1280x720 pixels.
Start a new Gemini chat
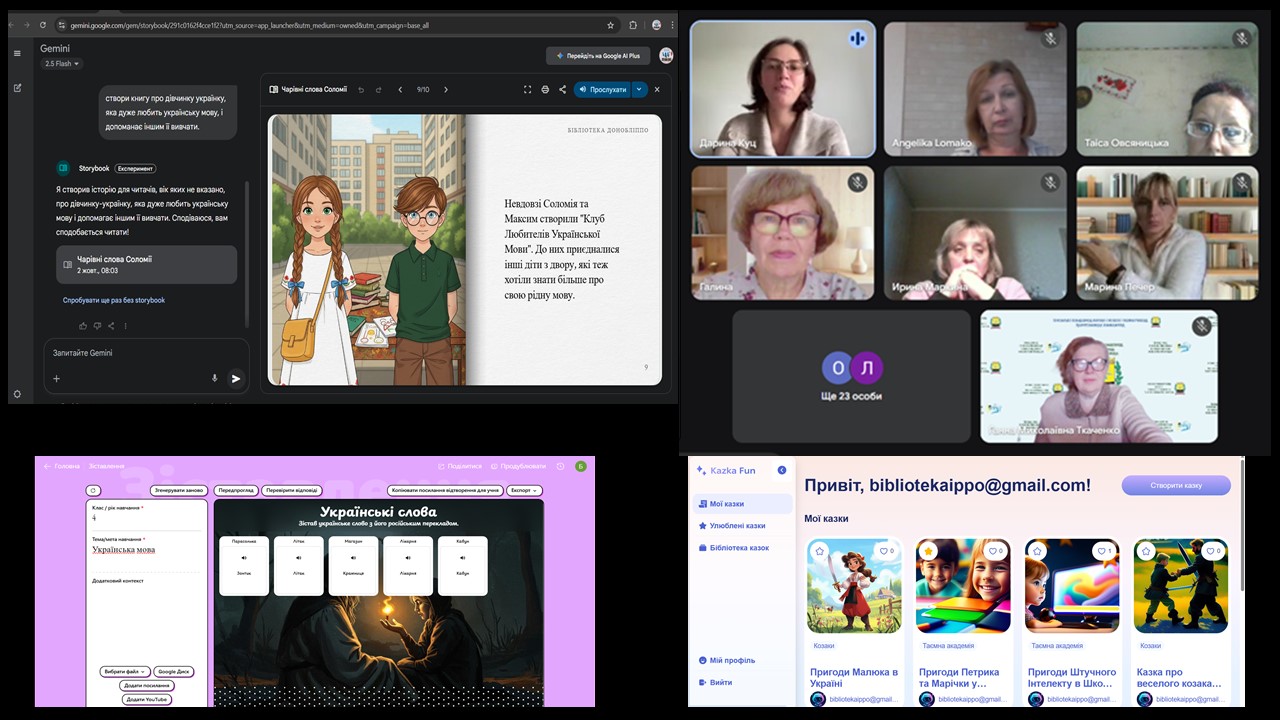(17, 88)
